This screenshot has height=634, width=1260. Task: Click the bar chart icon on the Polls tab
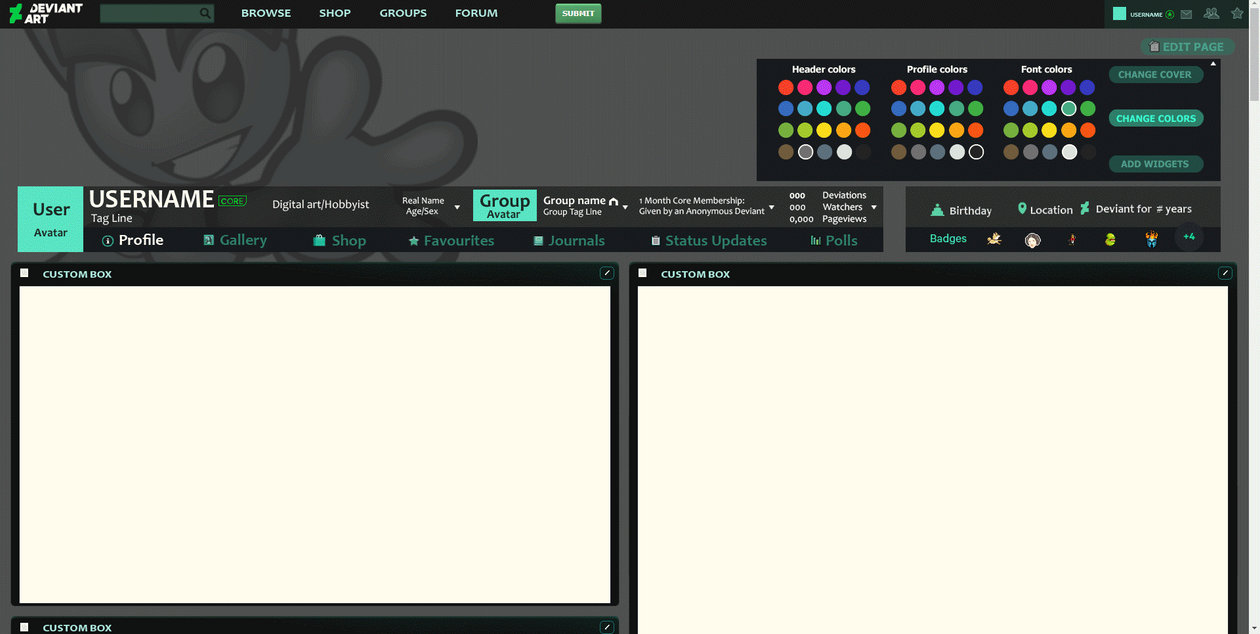(816, 241)
